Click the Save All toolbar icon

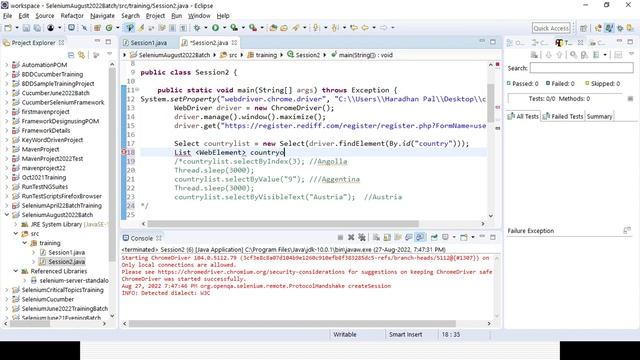click(x=37, y=28)
